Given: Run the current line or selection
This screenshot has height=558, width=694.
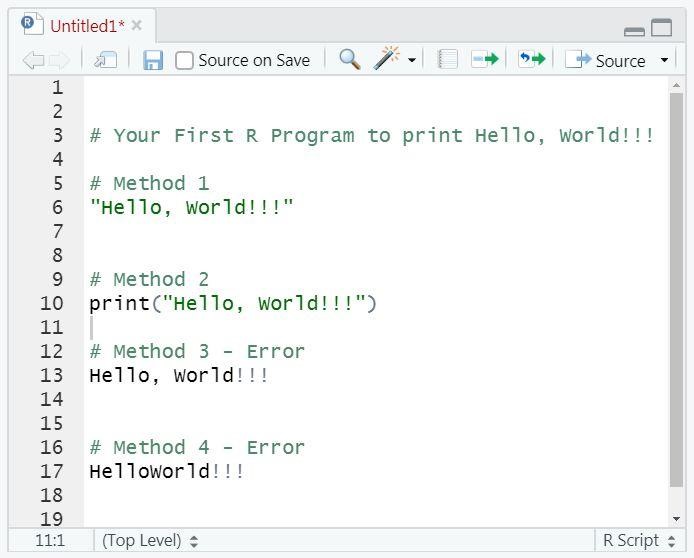Looking at the screenshot, I should pyautogui.click(x=485, y=59).
